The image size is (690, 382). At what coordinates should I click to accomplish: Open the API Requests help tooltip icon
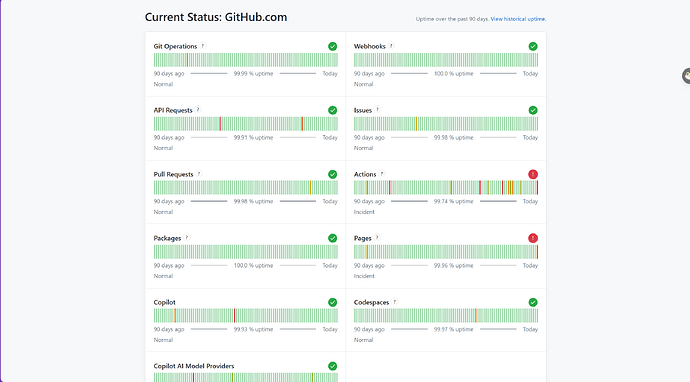pos(198,110)
